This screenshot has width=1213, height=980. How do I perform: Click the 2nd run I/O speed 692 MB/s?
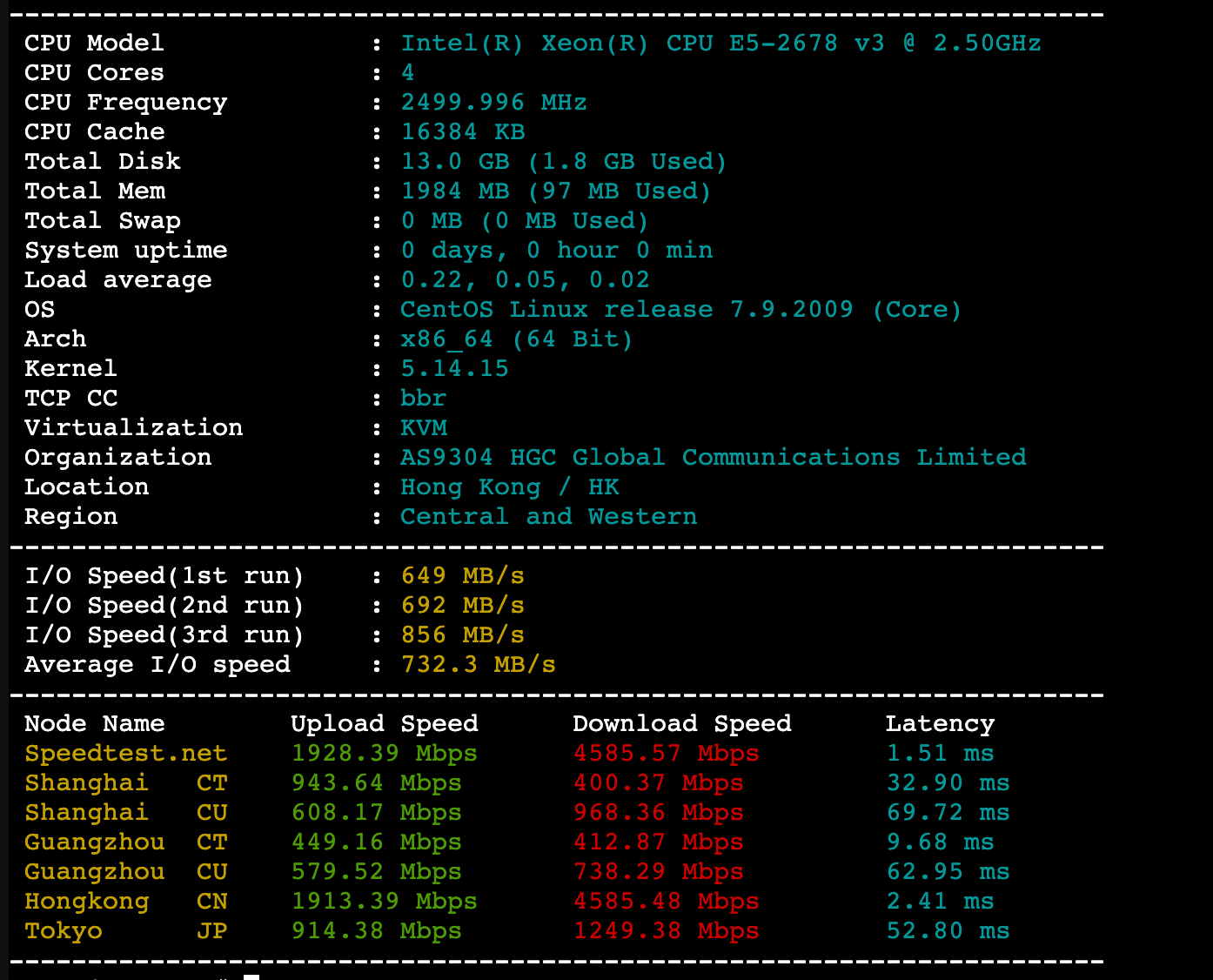pyautogui.click(x=462, y=606)
